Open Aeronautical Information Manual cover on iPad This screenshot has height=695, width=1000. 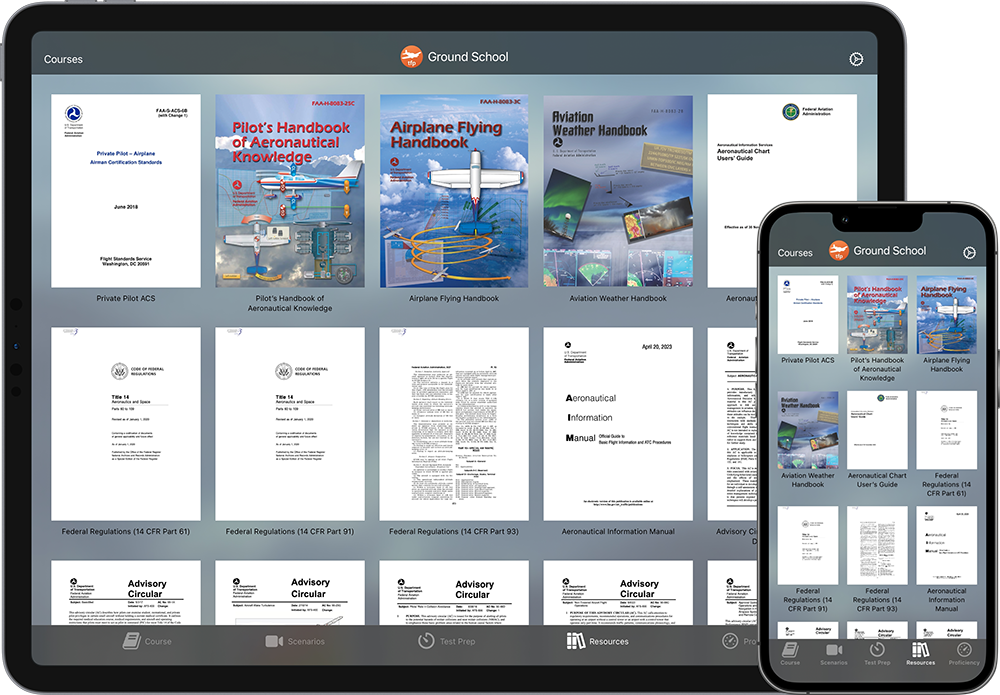click(x=618, y=424)
